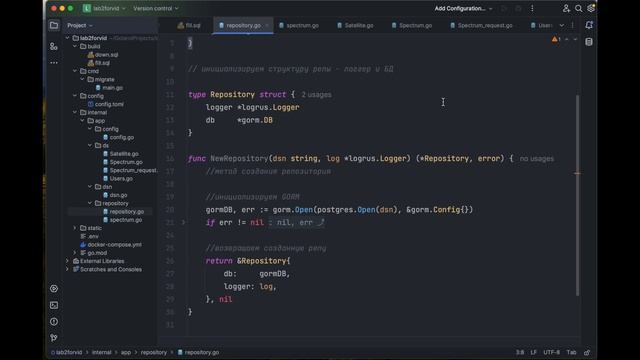Open the Database tool window icon
The height and width of the screenshot is (360, 640).
tap(589, 42)
